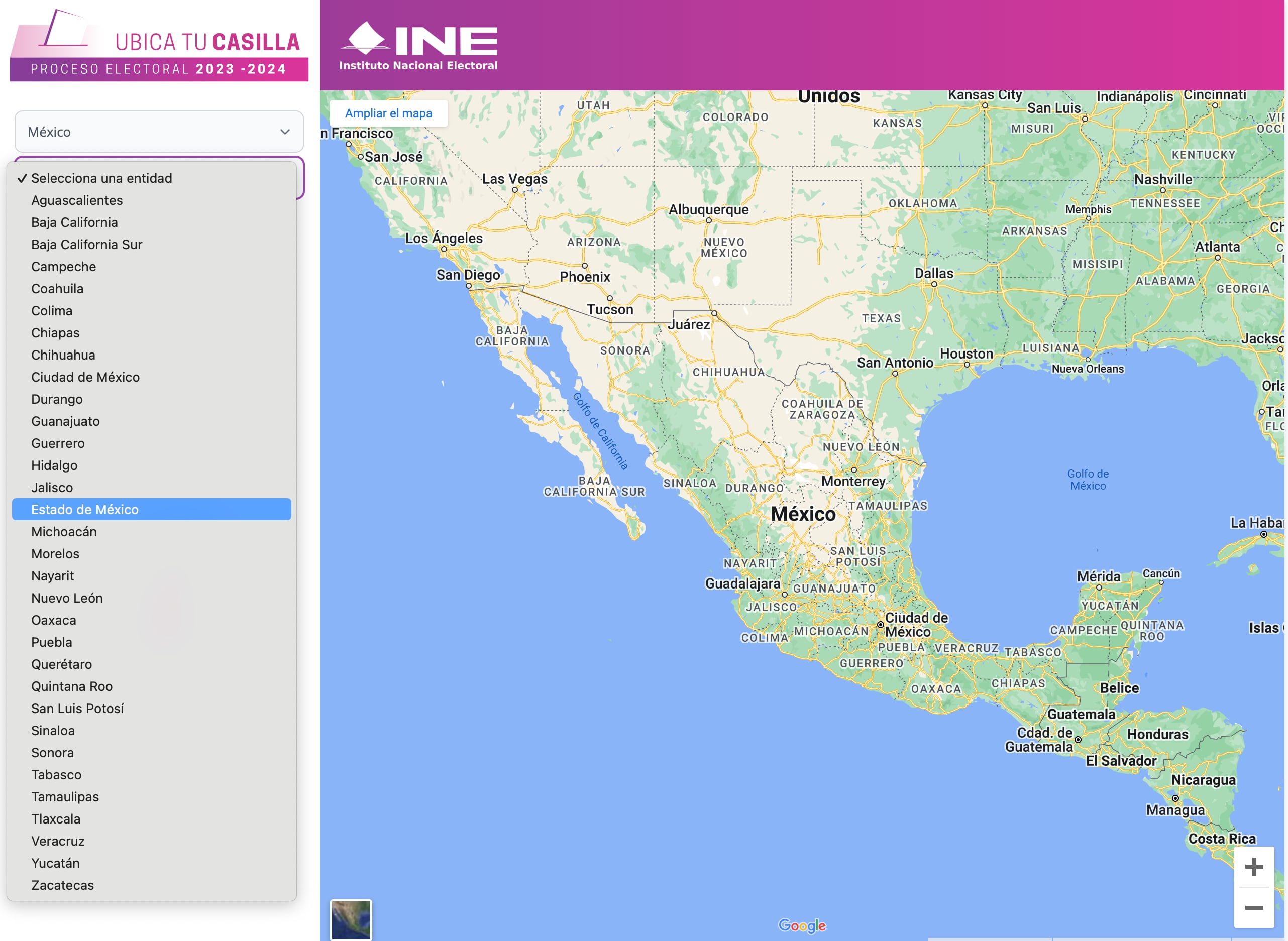Click the Google logo on map
This screenshot has width=1288, height=941.
(x=802, y=925)
